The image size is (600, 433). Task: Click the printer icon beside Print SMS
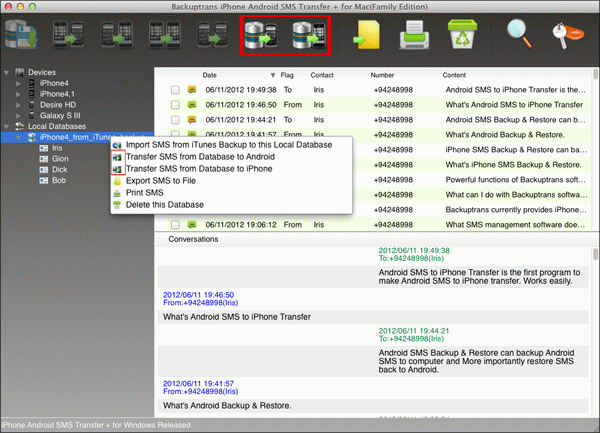pyautogui.click(x=117, y=193)
